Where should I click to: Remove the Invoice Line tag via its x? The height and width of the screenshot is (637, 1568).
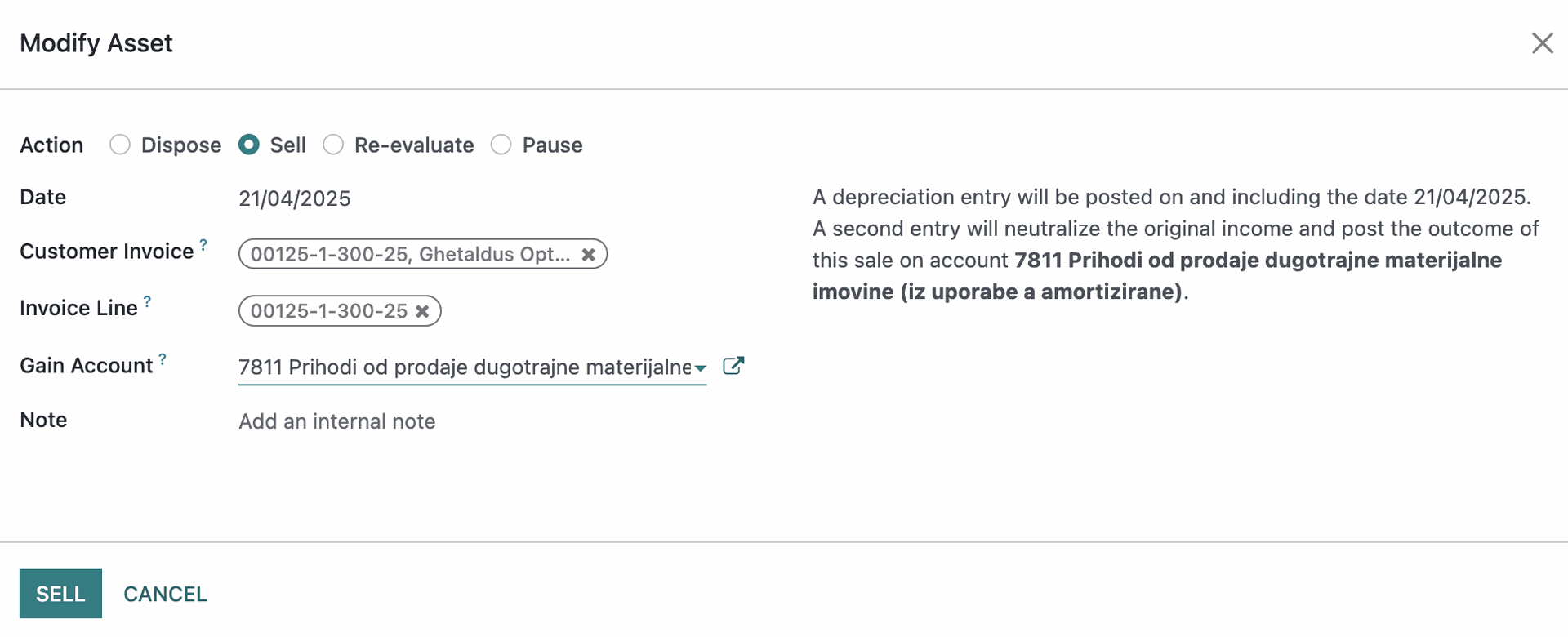tap(422, 311)
